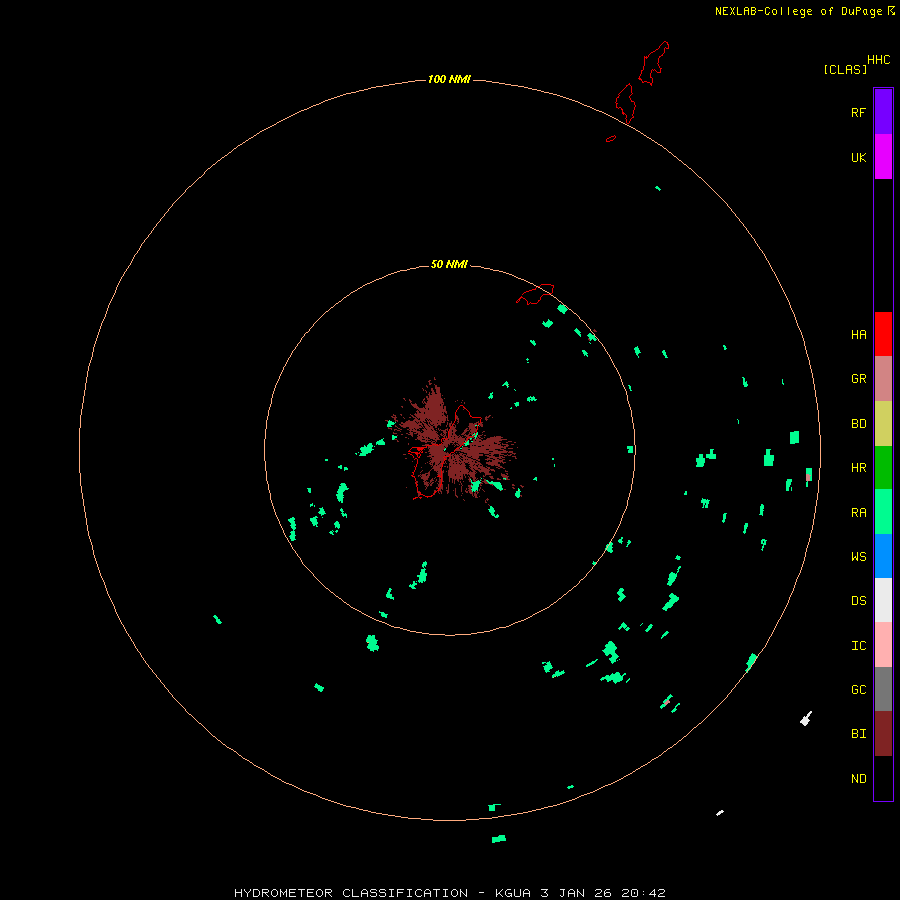The height and width of the screenshot is (900, 900).
Task: Click the DS white legend swatch
Action: (x=883, y=600)
